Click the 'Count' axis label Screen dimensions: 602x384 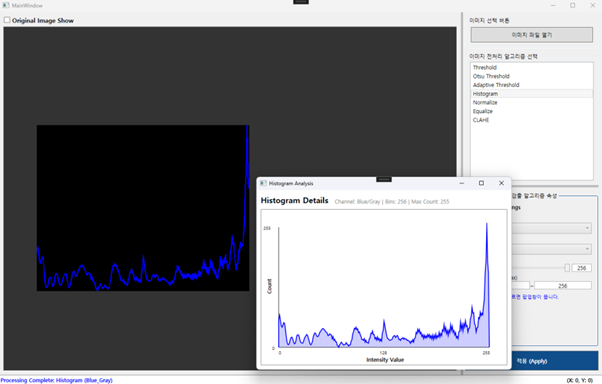coord(269,286)
